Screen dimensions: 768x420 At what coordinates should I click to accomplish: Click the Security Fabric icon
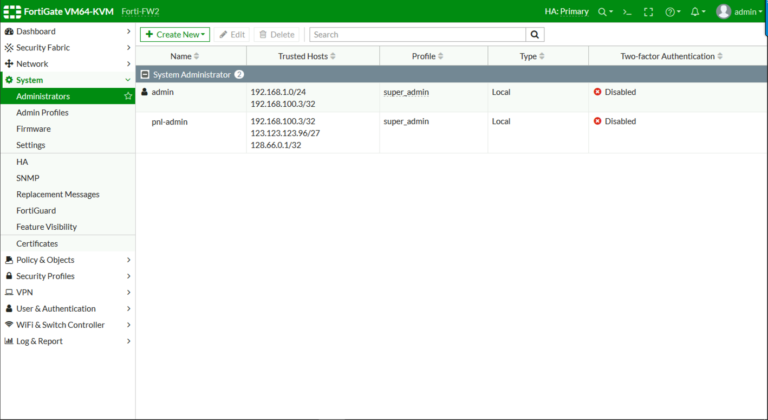9,48
